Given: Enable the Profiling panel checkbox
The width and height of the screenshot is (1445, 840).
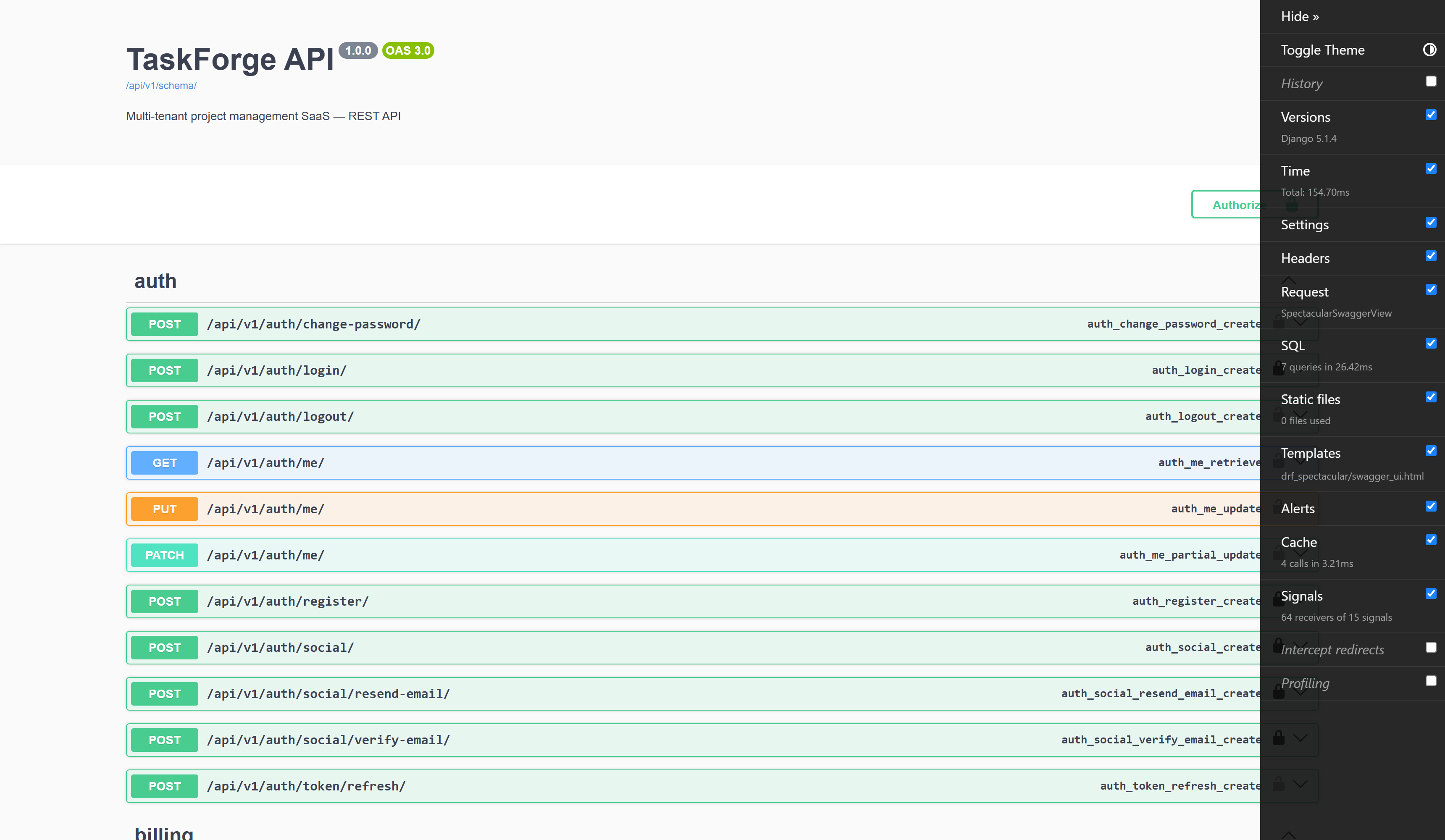Looking at the screenshot, I should click(1431, 681).
